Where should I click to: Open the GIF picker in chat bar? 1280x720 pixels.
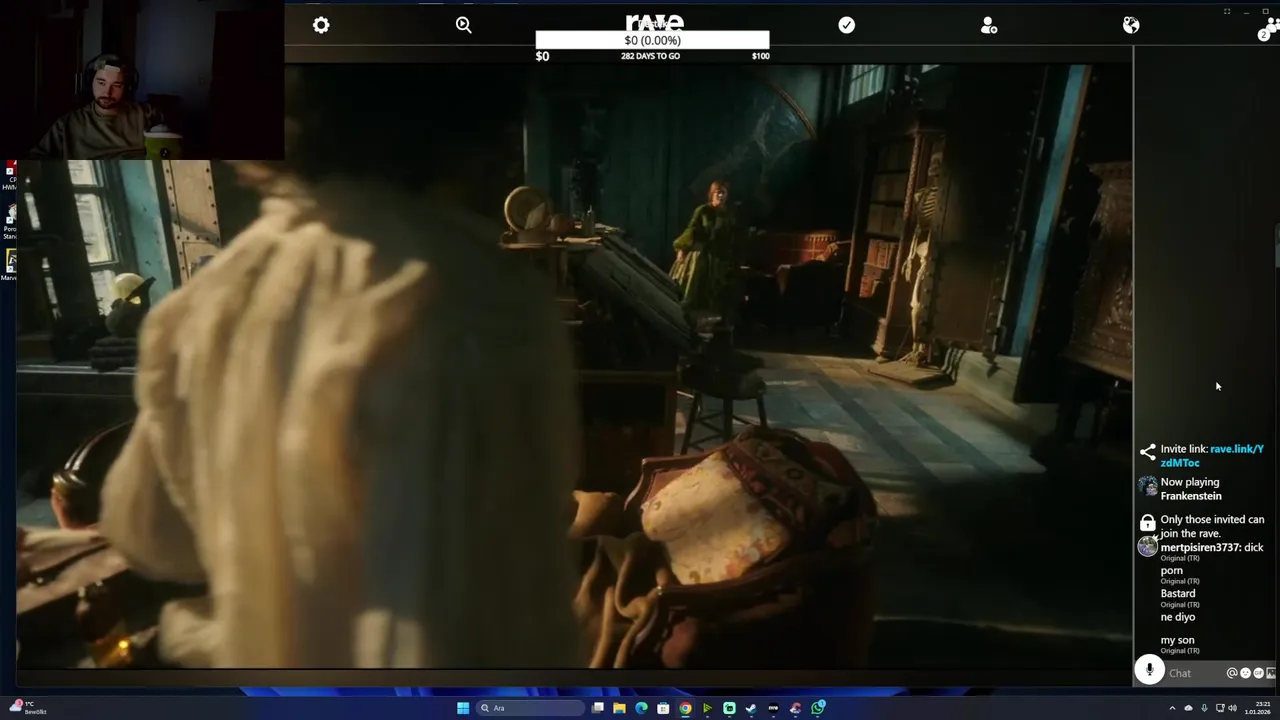[1258, 673]
